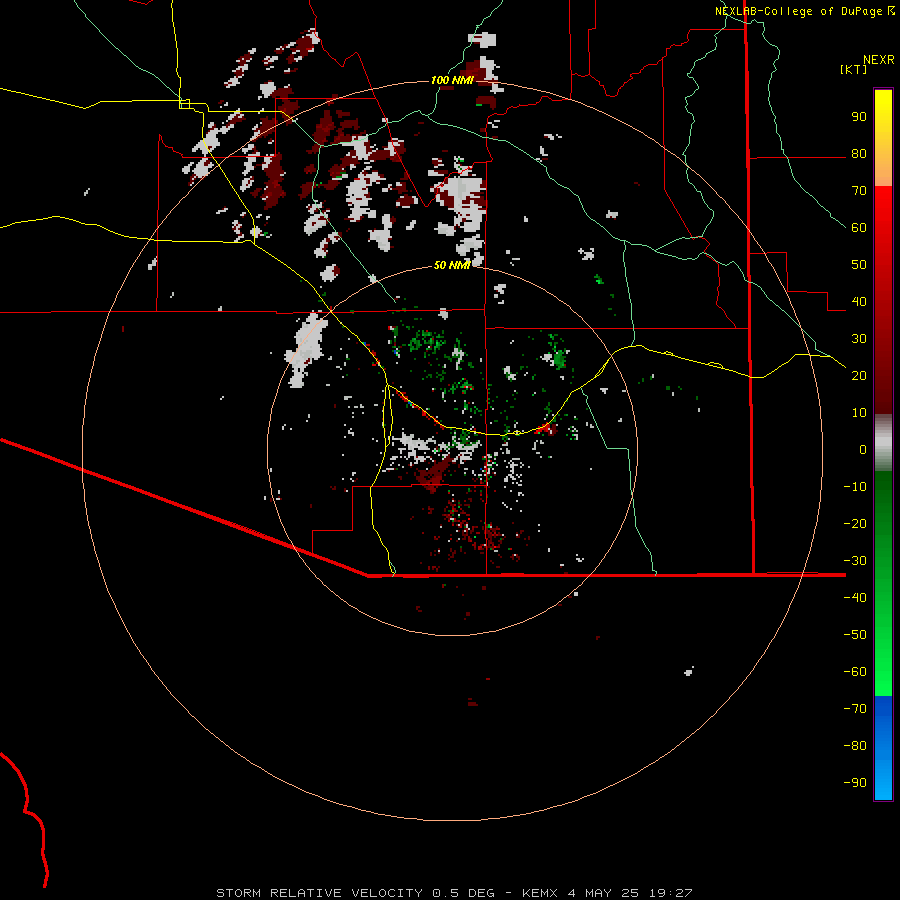The image size is (900, 900).
Task: Click the 10 value on velocity scale
Action: 859,413
